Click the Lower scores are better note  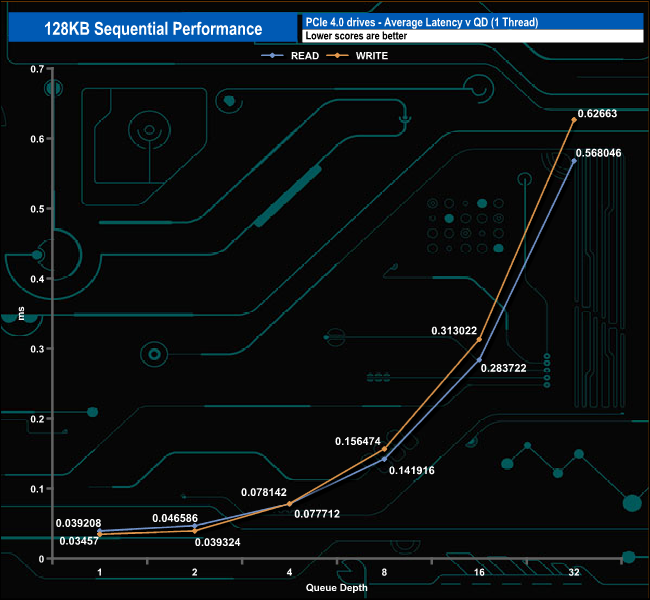[x=356, y=36]
